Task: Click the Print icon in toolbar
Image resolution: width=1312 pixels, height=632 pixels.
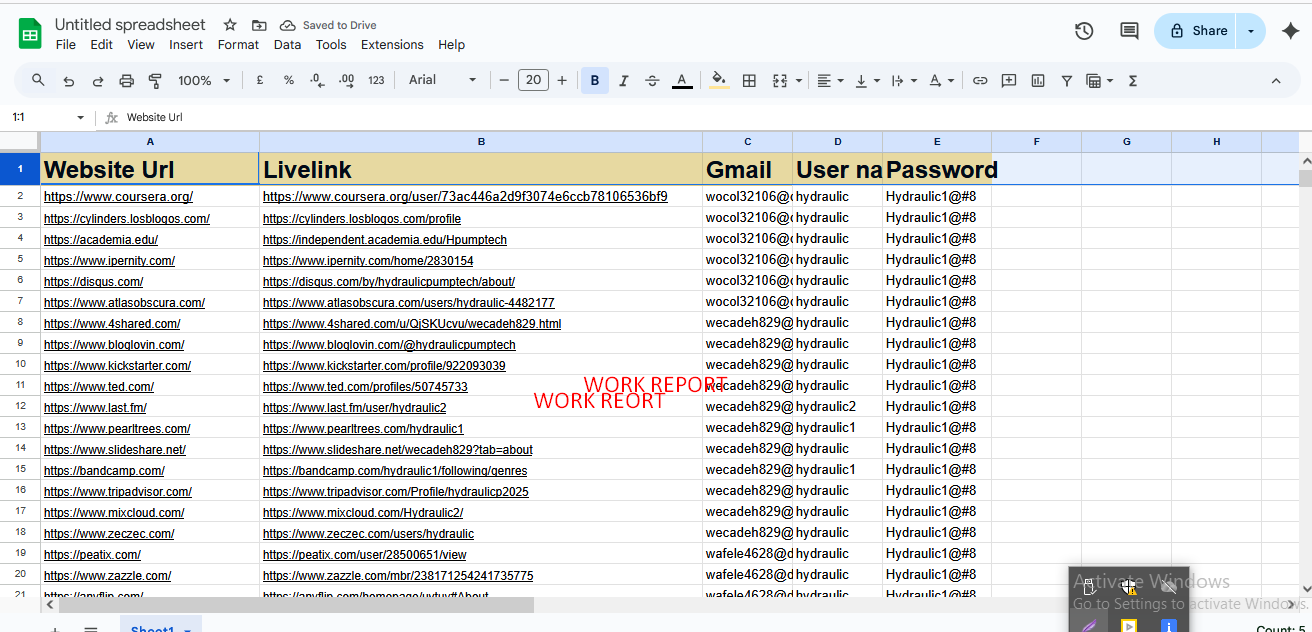Action: [126, 81]
